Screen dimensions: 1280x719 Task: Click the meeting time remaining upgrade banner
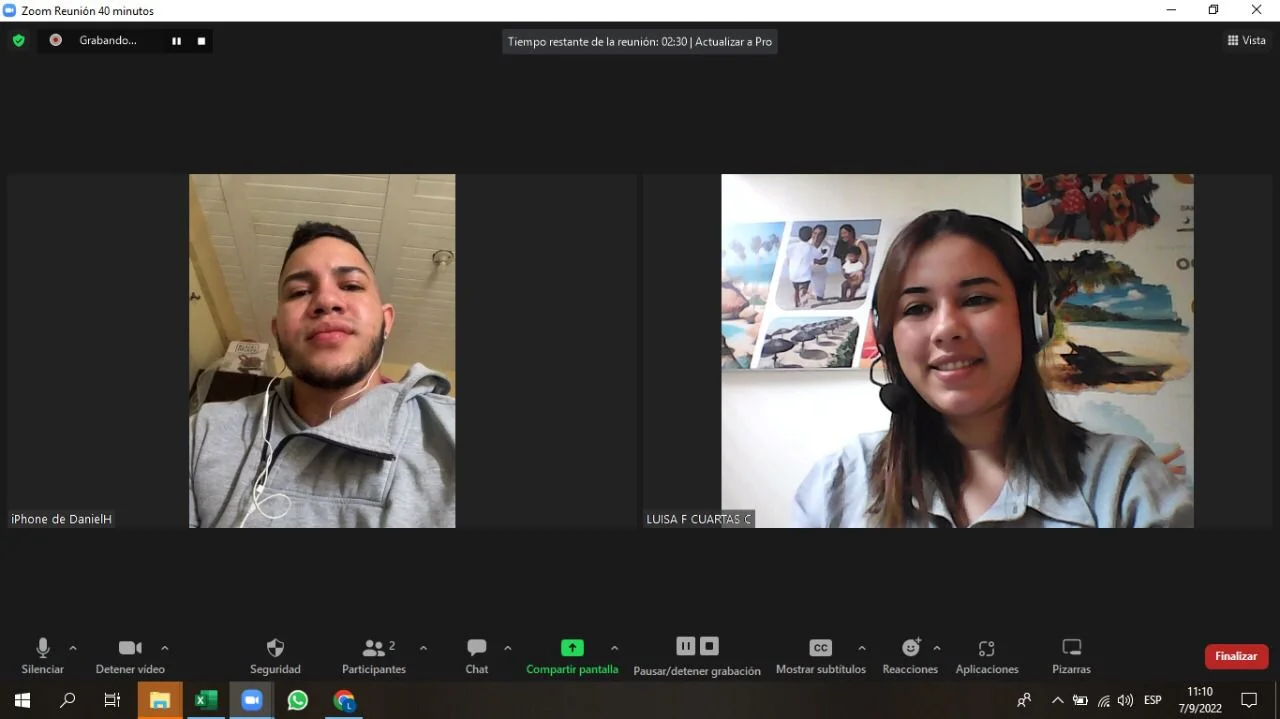coord(640,42)
